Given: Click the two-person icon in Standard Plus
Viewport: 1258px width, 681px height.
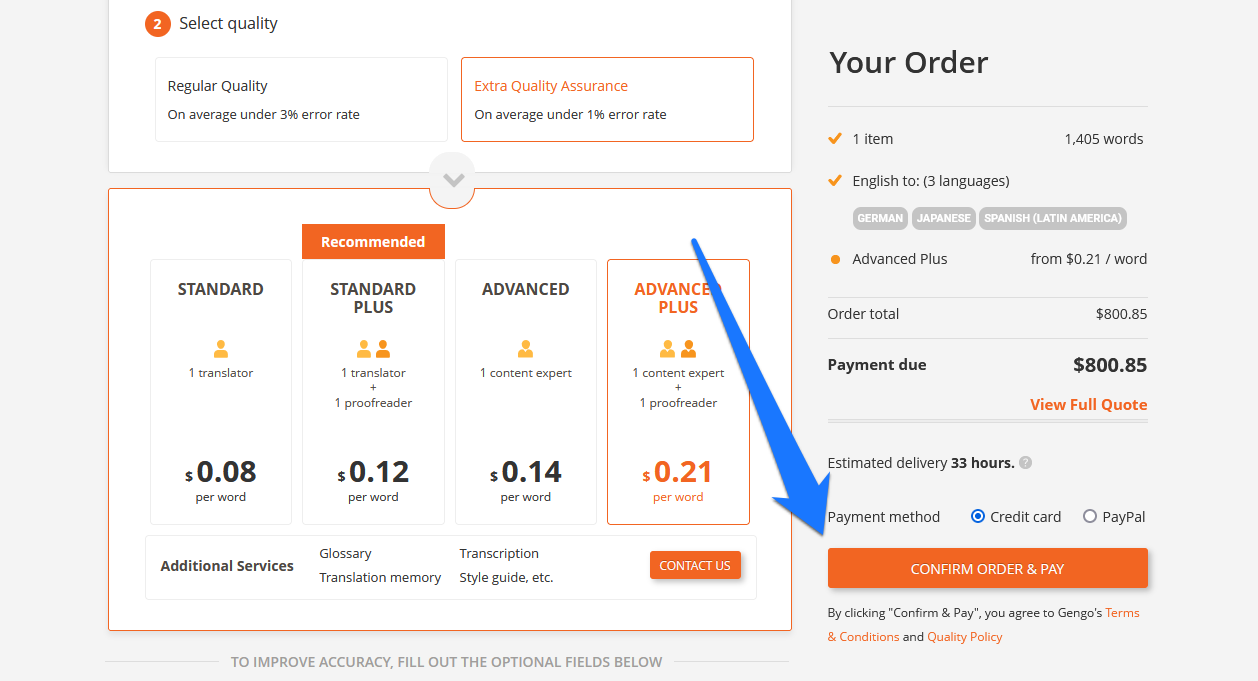Looking at the screenshot, I should point(373,349).
